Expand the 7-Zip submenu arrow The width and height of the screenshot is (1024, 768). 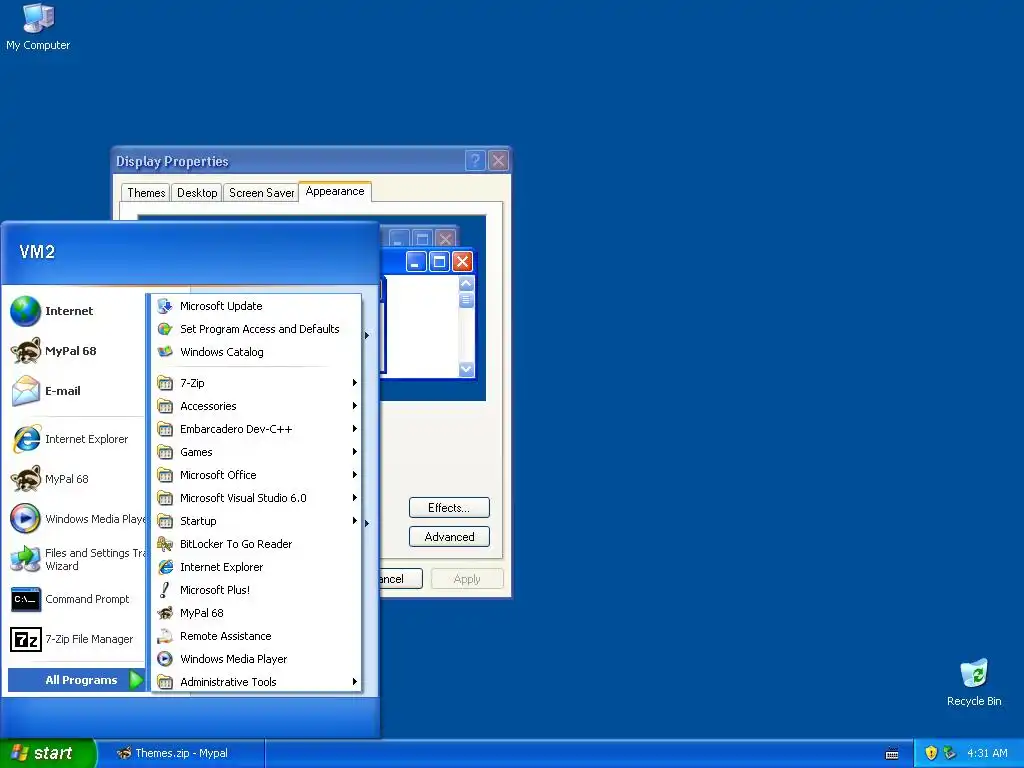[x=355, y=383]
